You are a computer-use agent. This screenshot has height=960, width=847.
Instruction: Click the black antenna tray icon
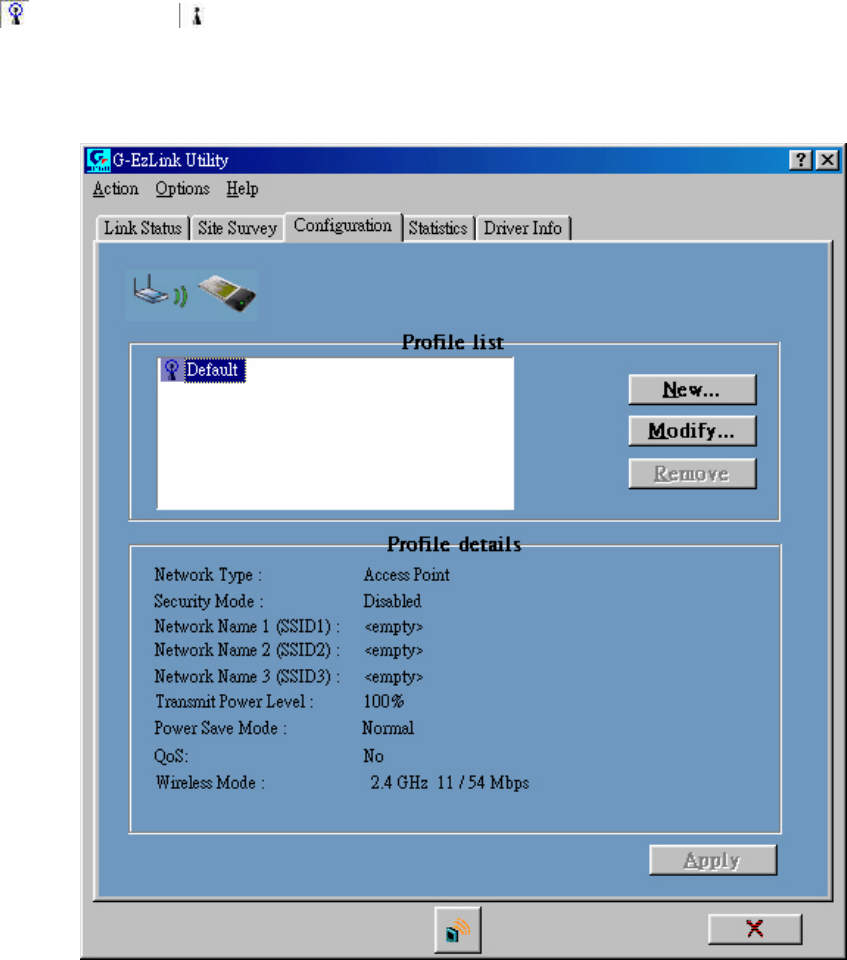pos(197,16)
